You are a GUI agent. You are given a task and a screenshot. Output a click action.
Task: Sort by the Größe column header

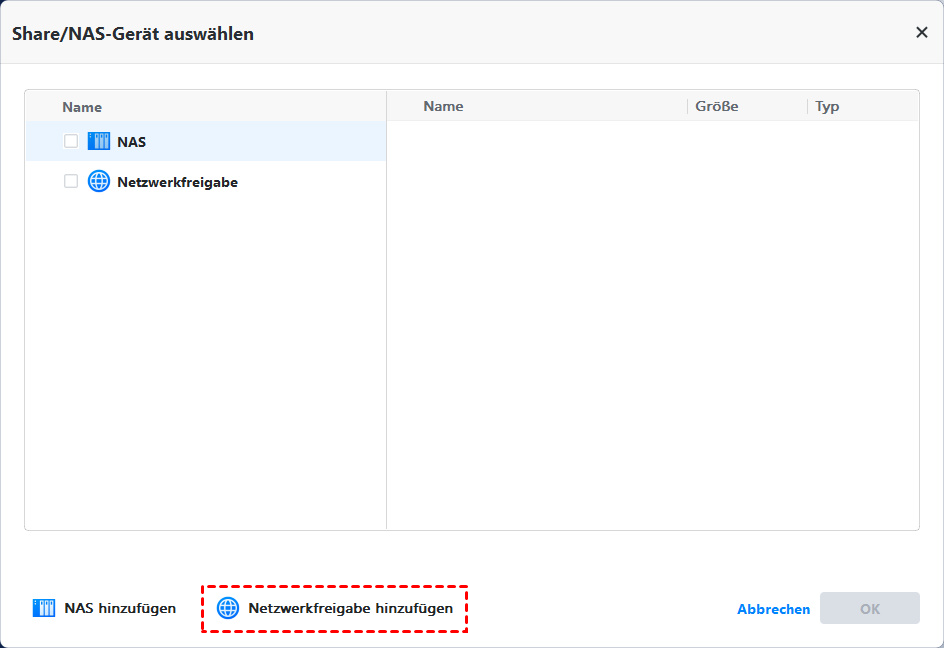pyautogui.click(x=716, y=106)
